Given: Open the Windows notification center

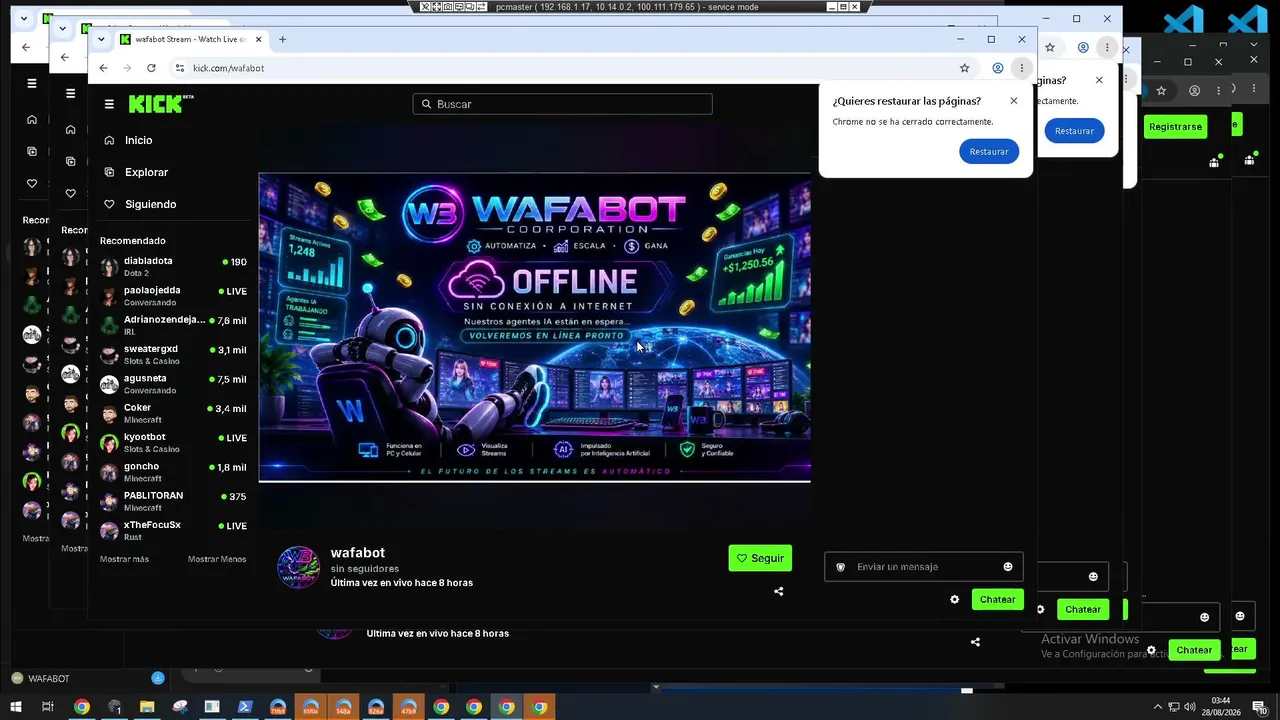Looking at the screenshot, I should point(1260,707).
